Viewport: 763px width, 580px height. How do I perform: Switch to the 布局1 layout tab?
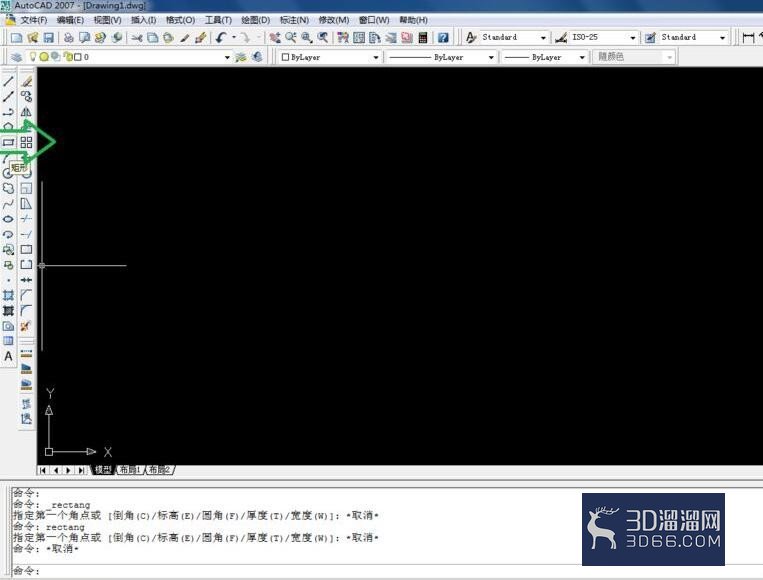click(x=129, y=470)
